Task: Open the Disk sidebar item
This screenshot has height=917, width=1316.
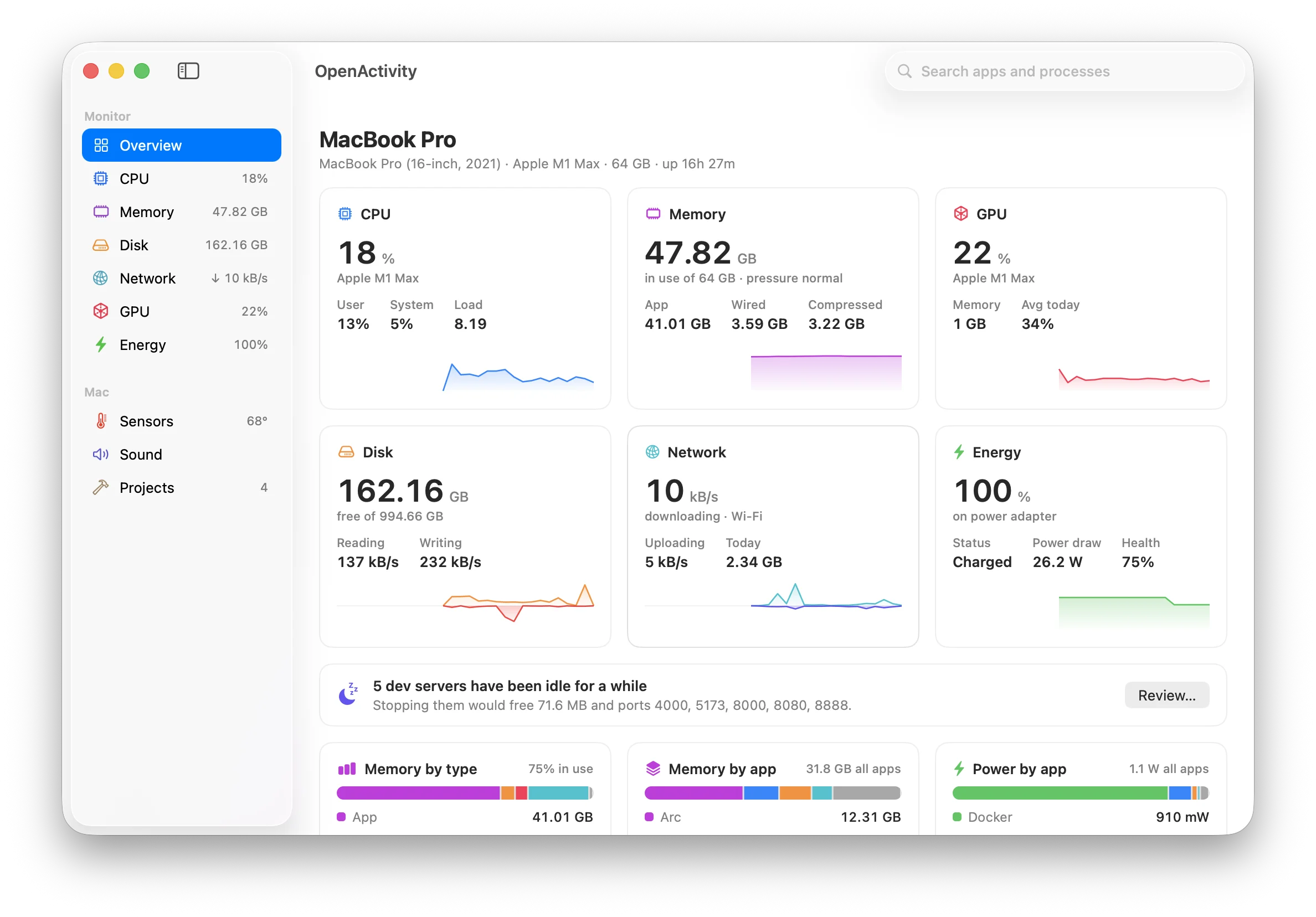Action: point(181,245)
